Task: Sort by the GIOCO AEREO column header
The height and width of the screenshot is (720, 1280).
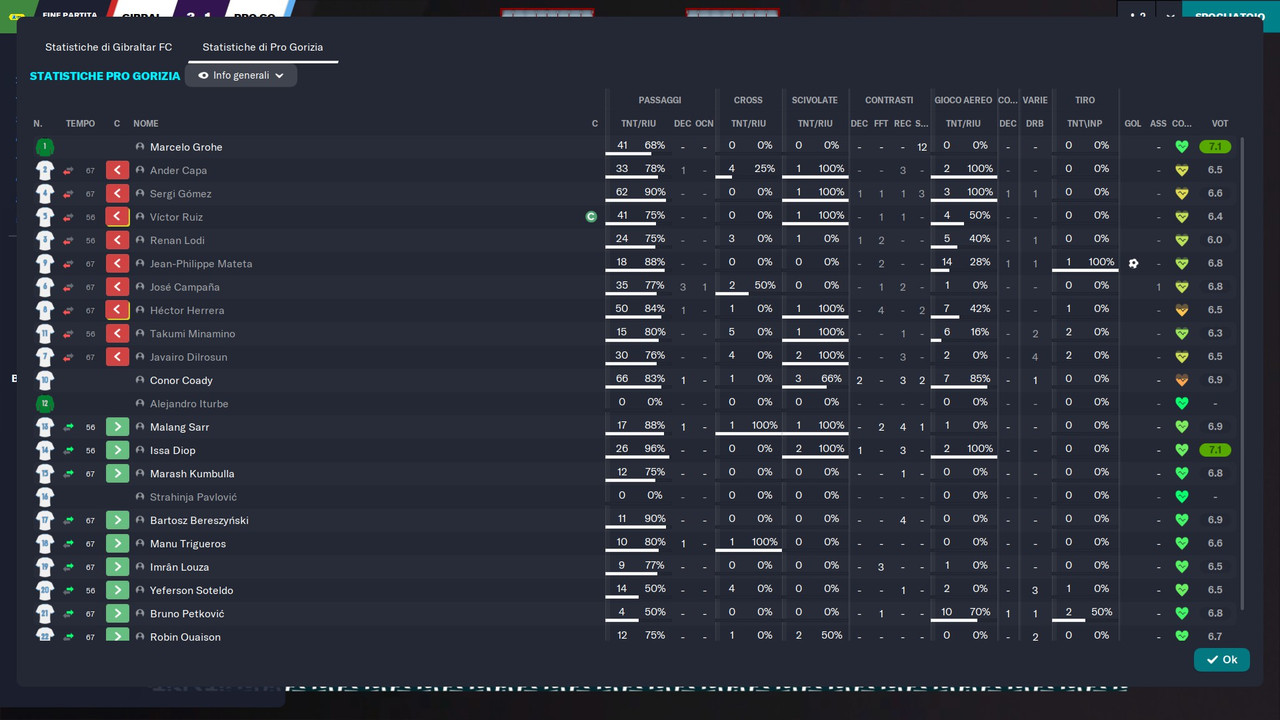Action: coord(963,100)
